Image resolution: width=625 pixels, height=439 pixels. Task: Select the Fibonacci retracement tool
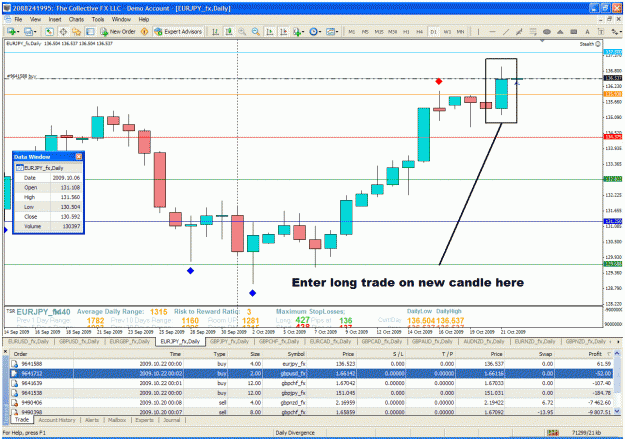coord(533,31)
